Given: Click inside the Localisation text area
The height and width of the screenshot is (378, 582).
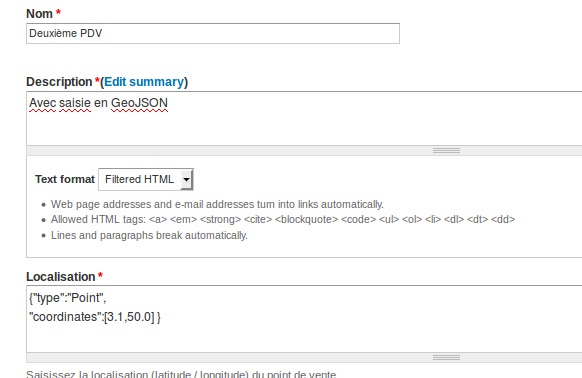Looking at the screenshot, I should (304, 319).
